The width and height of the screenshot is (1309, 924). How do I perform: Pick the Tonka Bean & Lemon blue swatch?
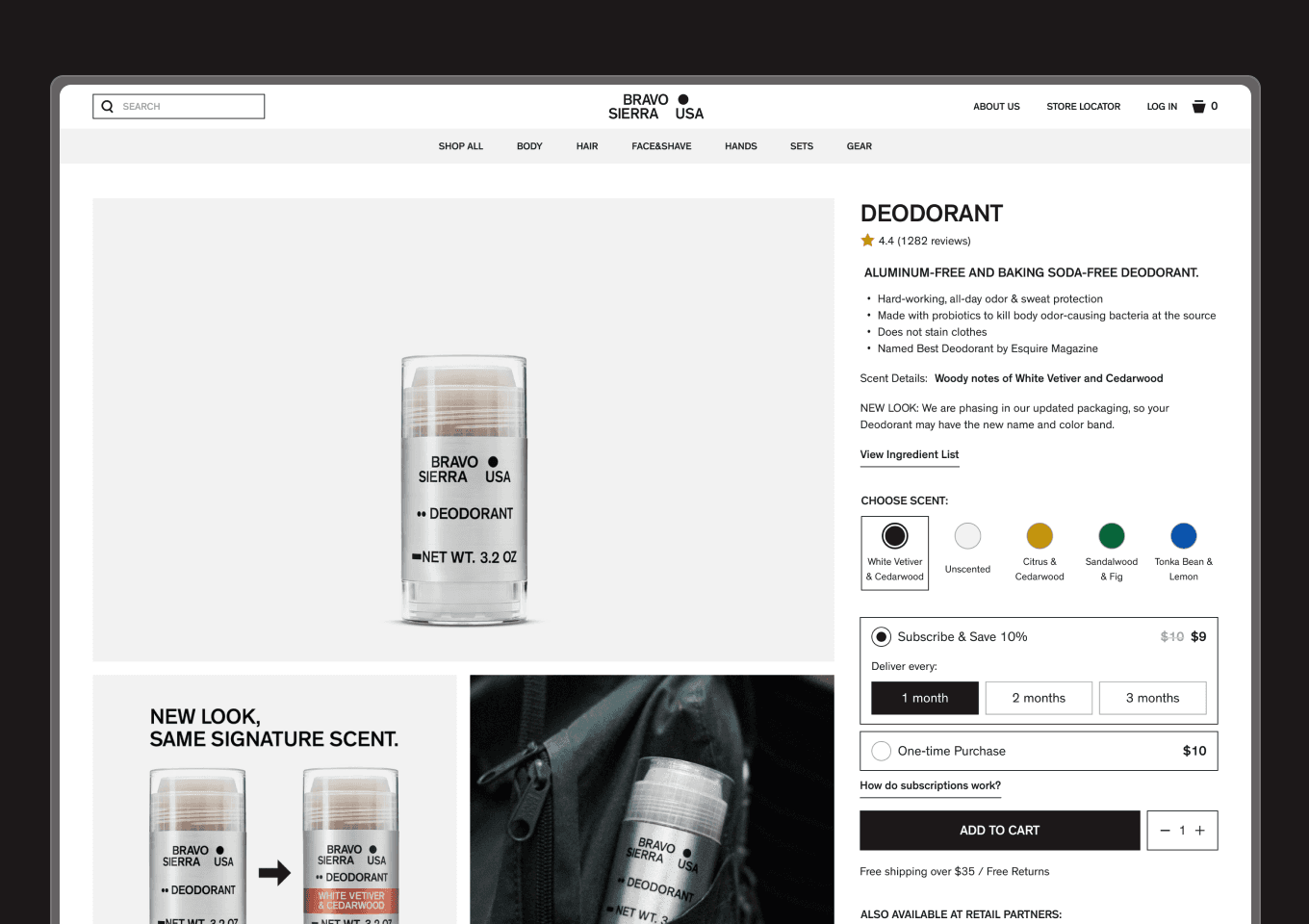1184,535
